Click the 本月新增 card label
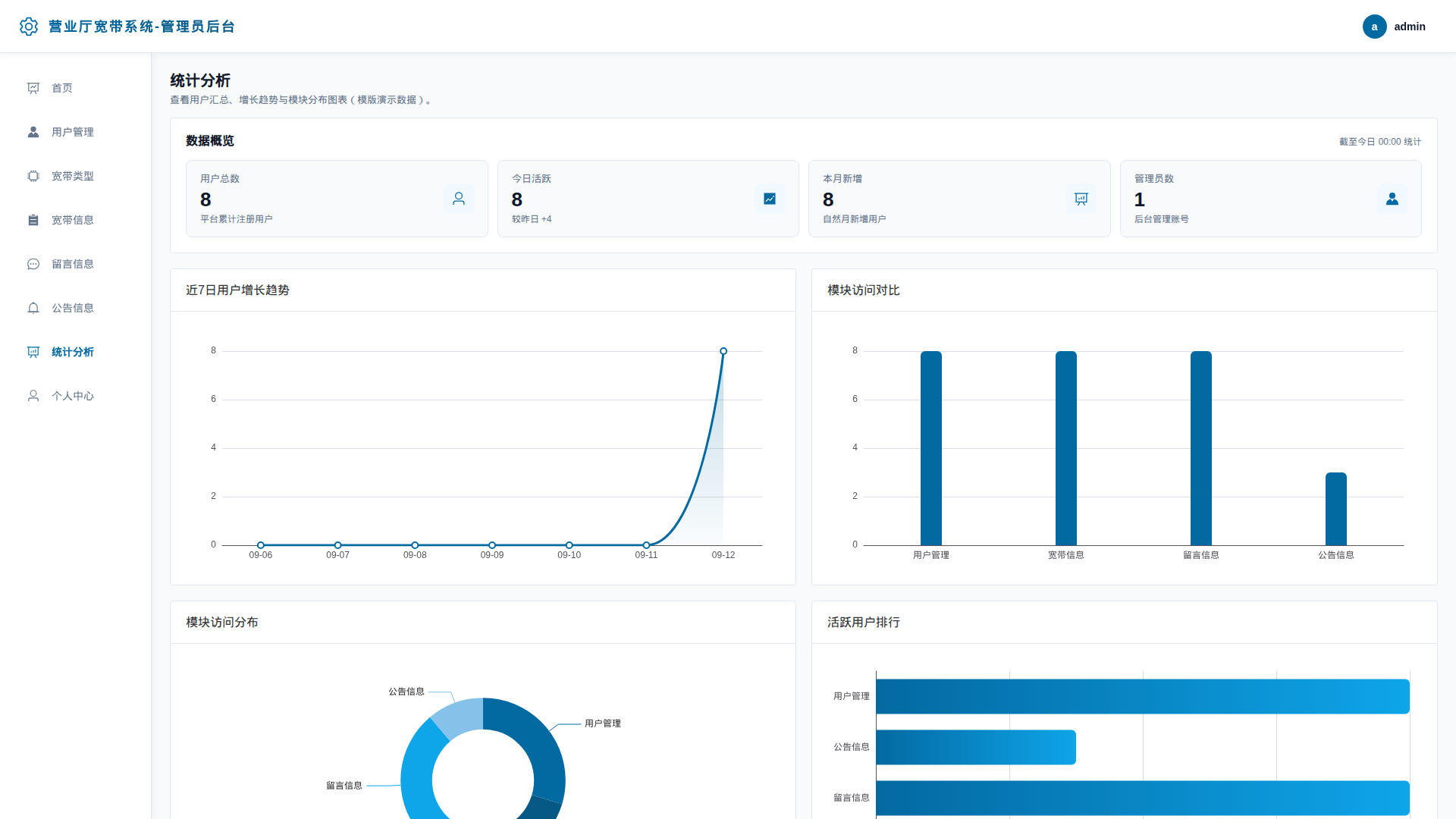This screenshot has height=819, width=1456. click(x=843, y=179)
